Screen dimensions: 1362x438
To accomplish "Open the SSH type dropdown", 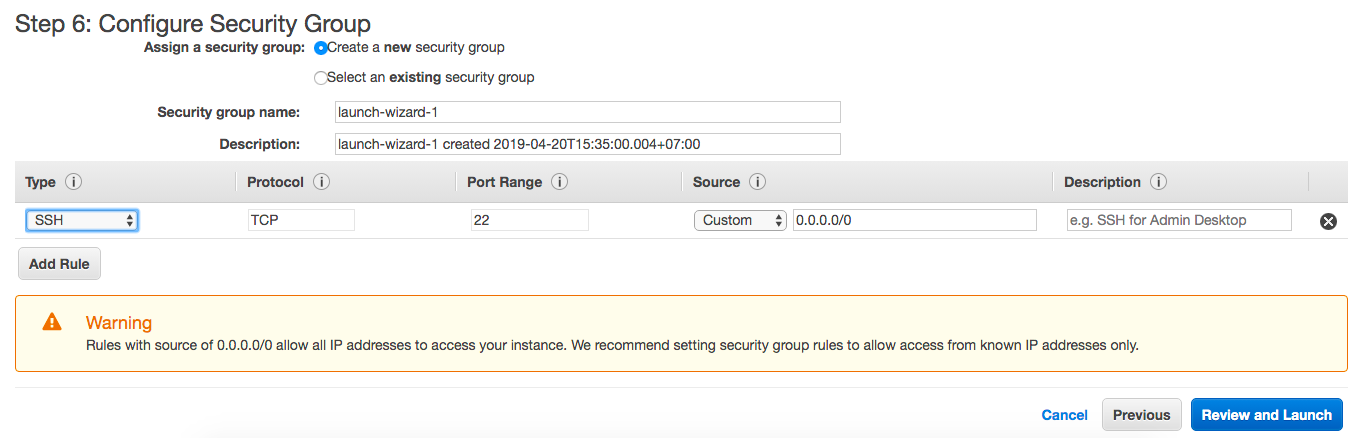I will coord(82,220).
